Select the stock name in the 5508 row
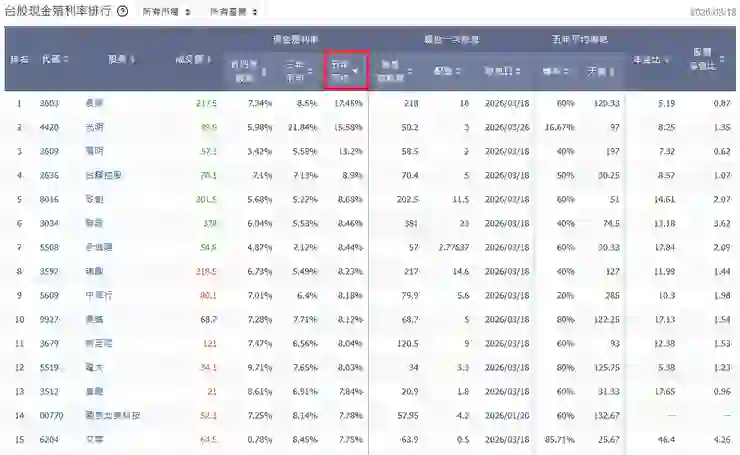 pos(99,247)
